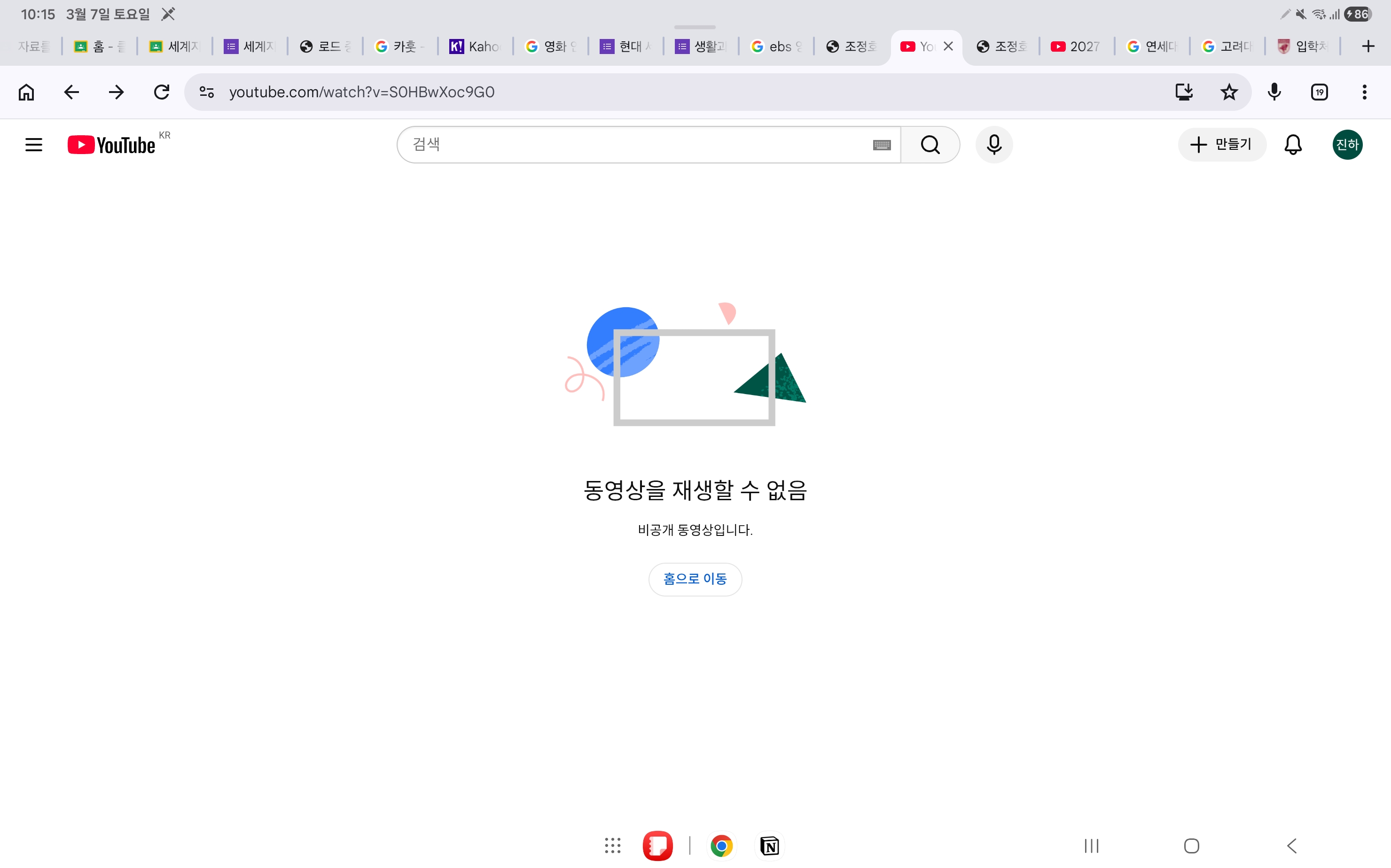Start YouTube voice search with microphone

click(x=993, y=145)
